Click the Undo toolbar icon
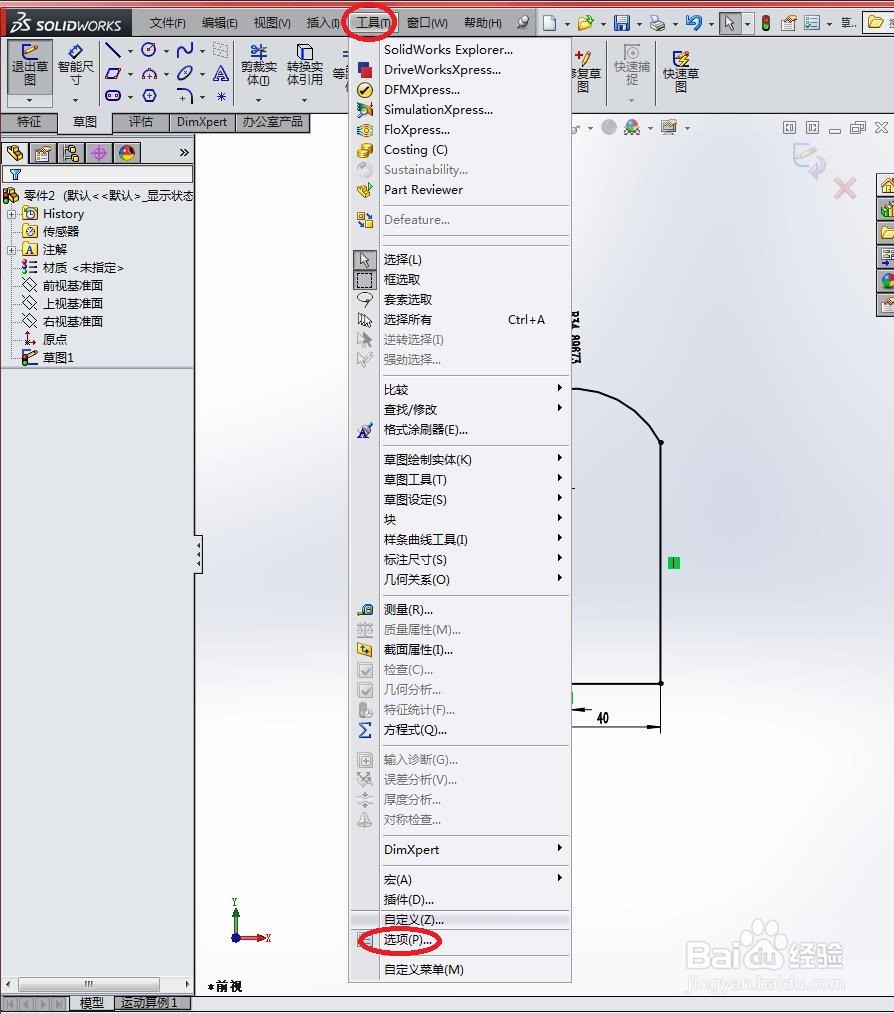The width and height of the screenshot is (894, 1014). [x=693, y=23]
